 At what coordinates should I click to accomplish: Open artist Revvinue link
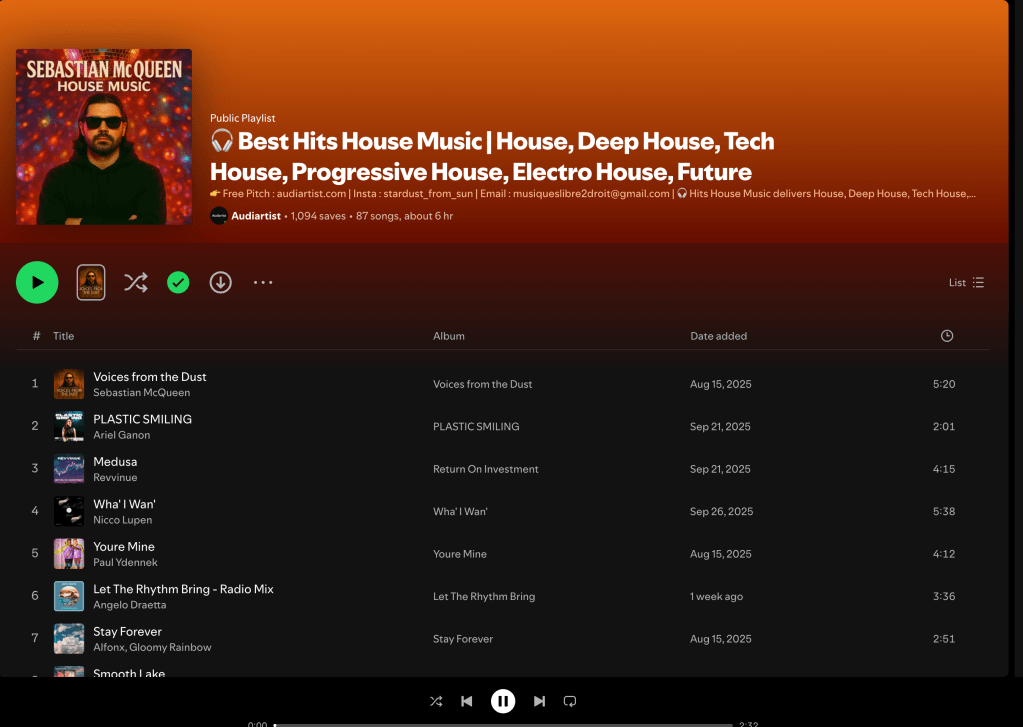[x=115, y=478]
